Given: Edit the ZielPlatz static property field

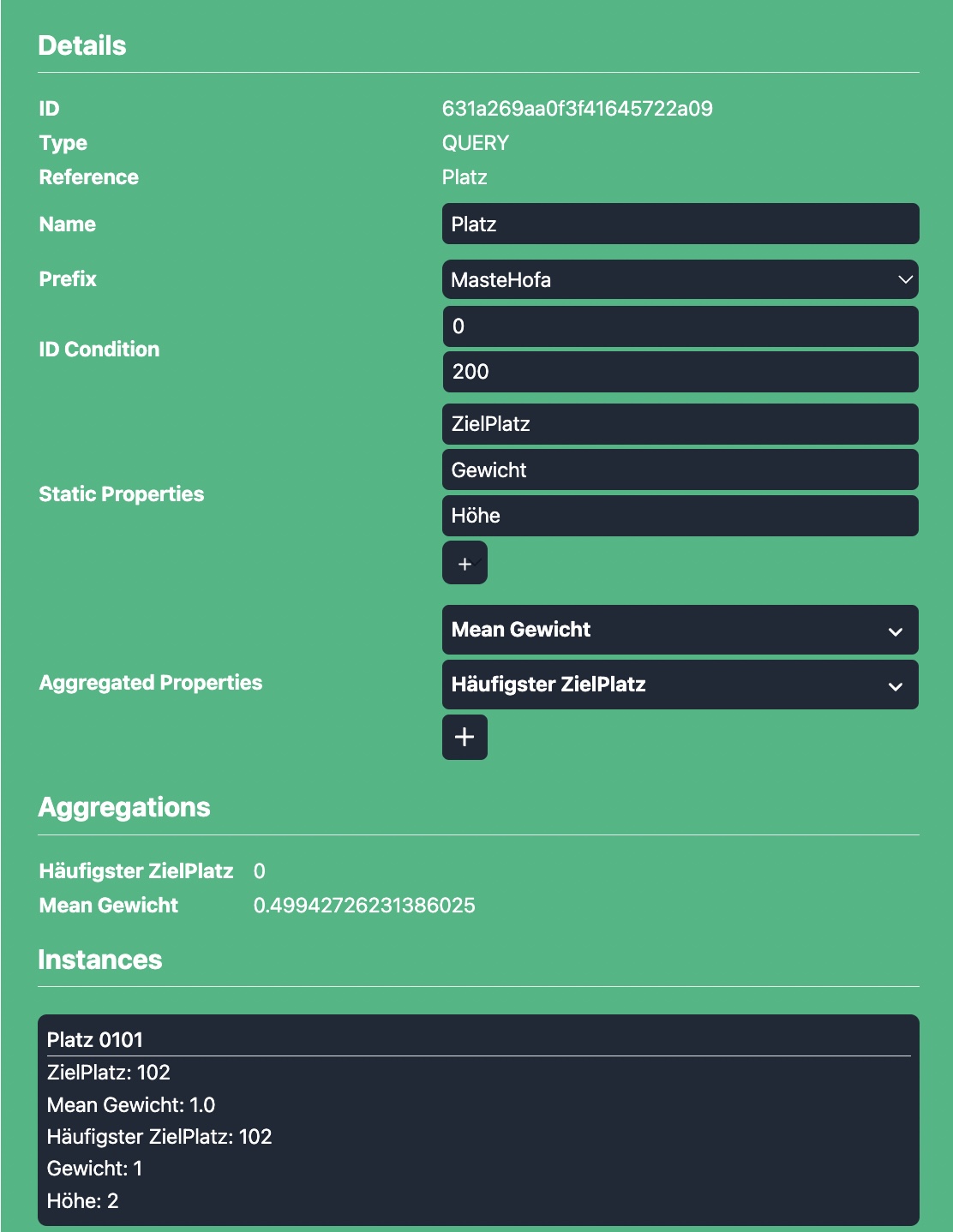Looking at the screenshot, I should click(x=680, y=424).
